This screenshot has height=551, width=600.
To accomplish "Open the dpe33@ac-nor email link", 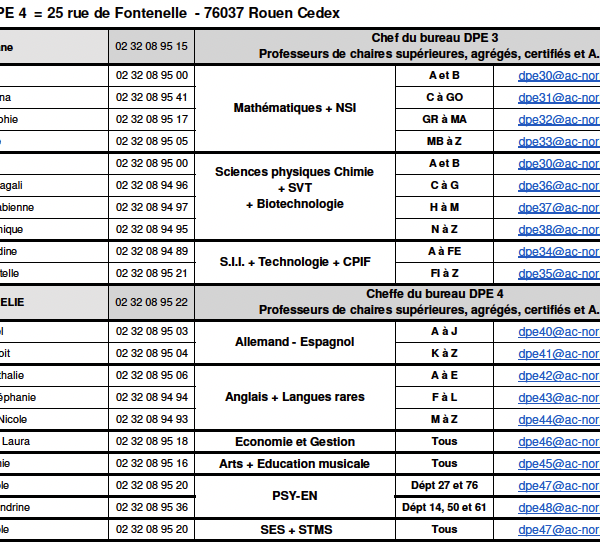I will point(559,142).
